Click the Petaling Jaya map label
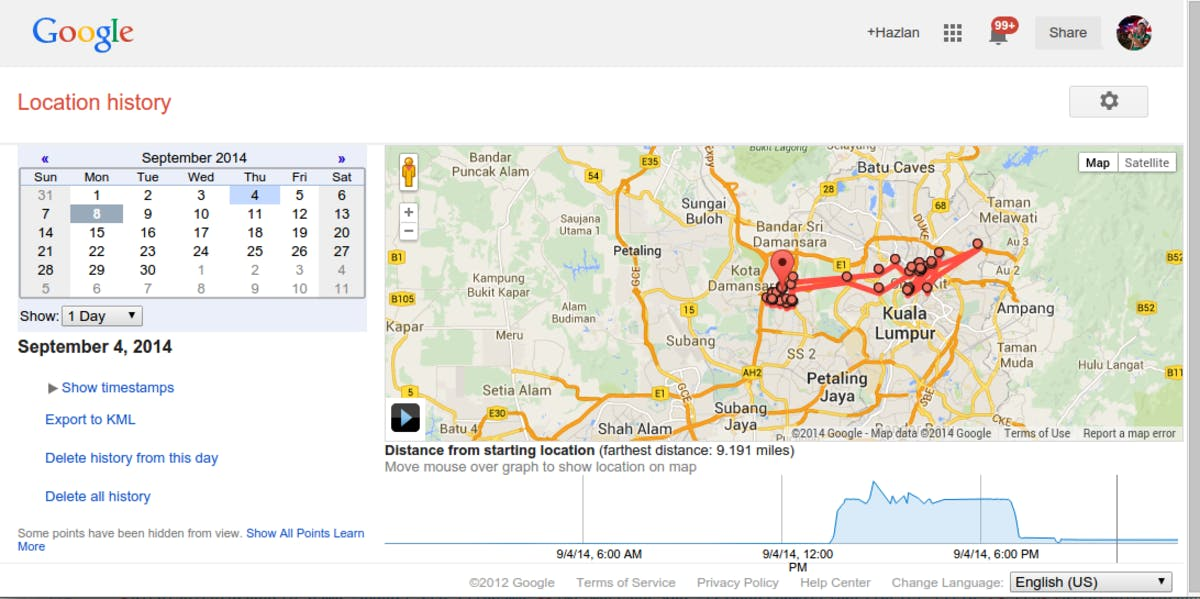Screen dimensions: 1200x599 point(837,386)
